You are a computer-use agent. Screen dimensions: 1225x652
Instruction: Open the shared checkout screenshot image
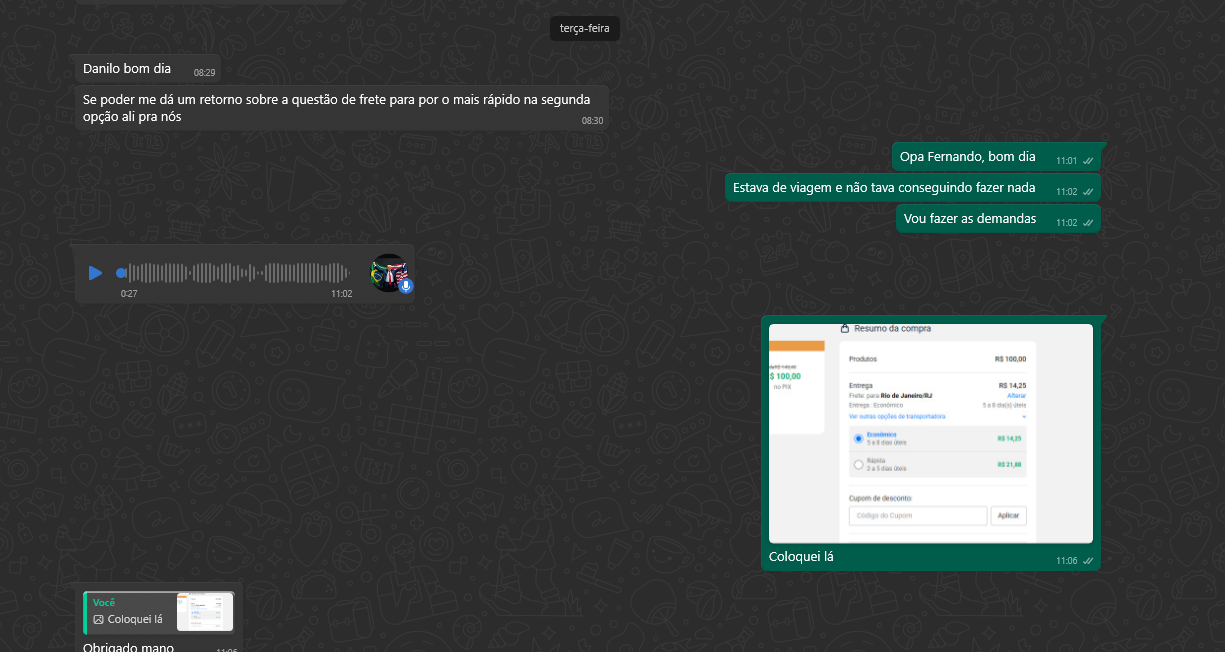coord(931,433)
